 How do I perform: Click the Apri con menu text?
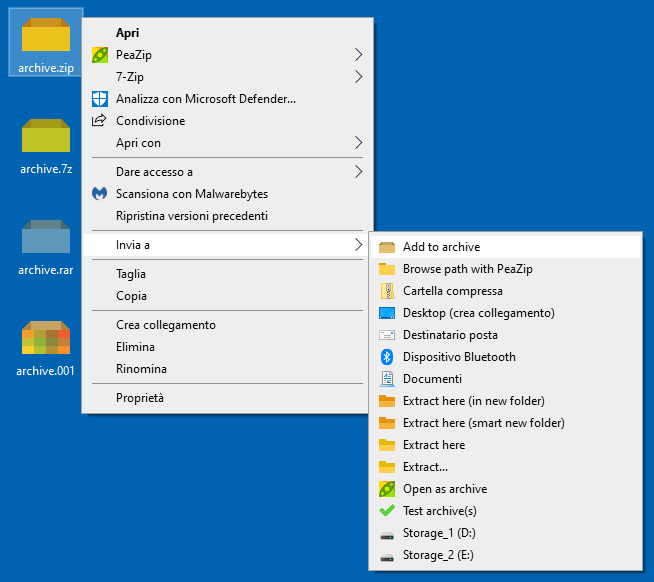(x=138, y=143)
